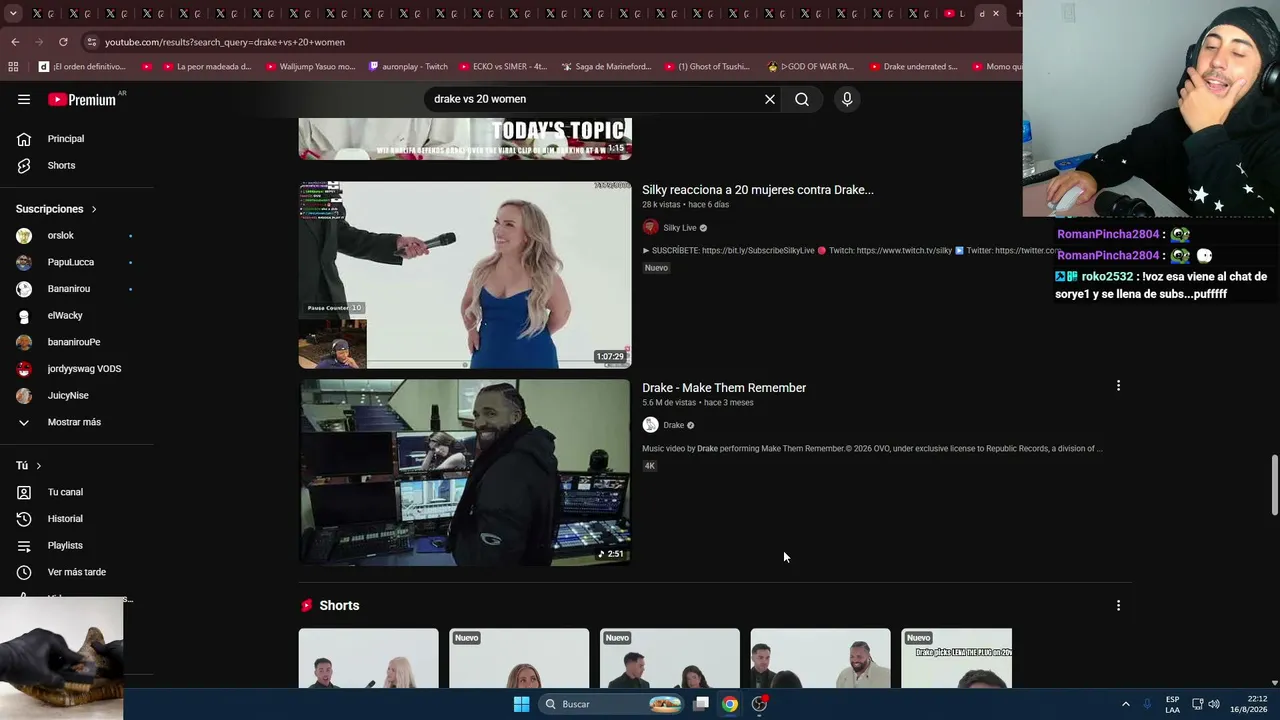Reload the page with the refresh icon
Viewport: 1280px width, 720px height.
(x=63, y=42)
